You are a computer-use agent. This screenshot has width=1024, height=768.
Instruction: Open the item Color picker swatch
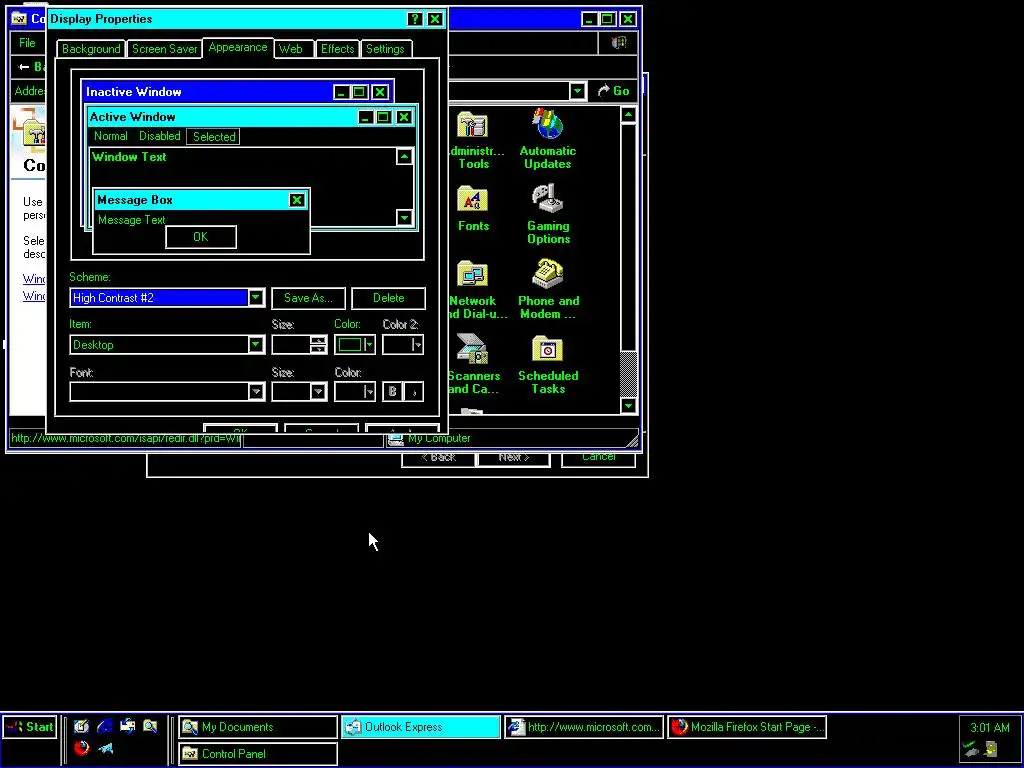[355, 345]
